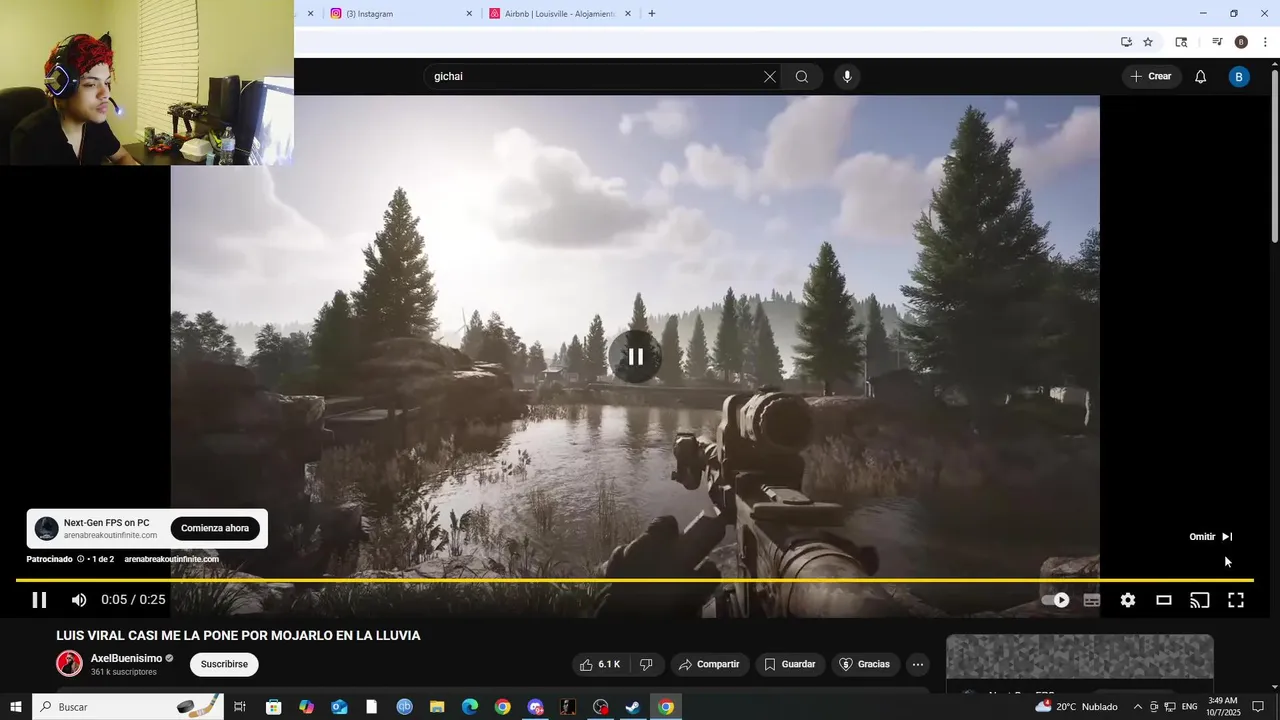This screenshot has width=1280, height=720.
Task: Open Microsoft Edge from taskbar
Action: pos(470,707)
